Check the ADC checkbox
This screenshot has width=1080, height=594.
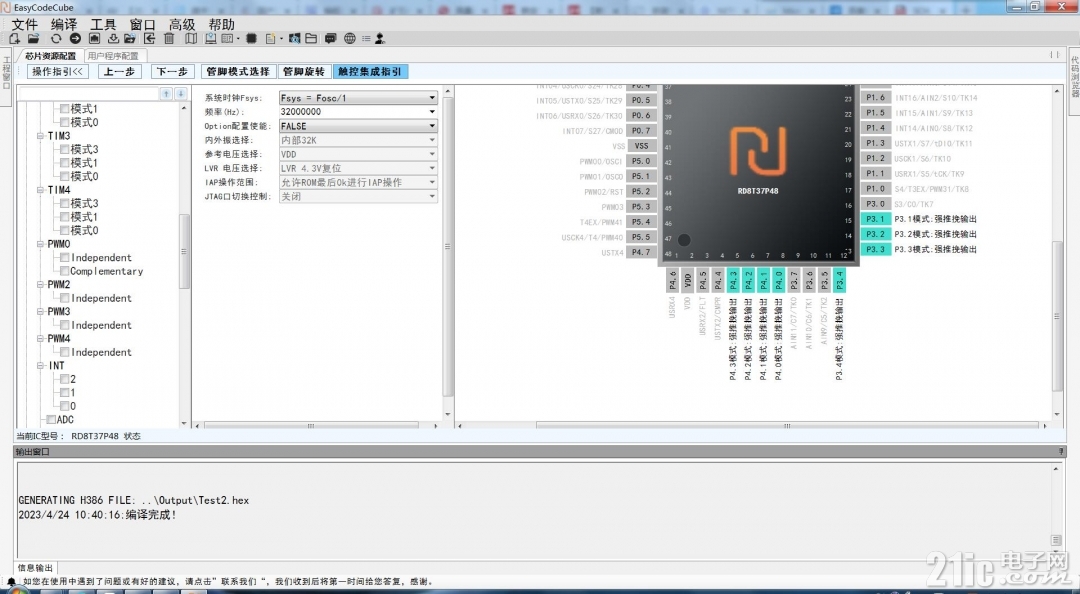(x=51, y=420)
